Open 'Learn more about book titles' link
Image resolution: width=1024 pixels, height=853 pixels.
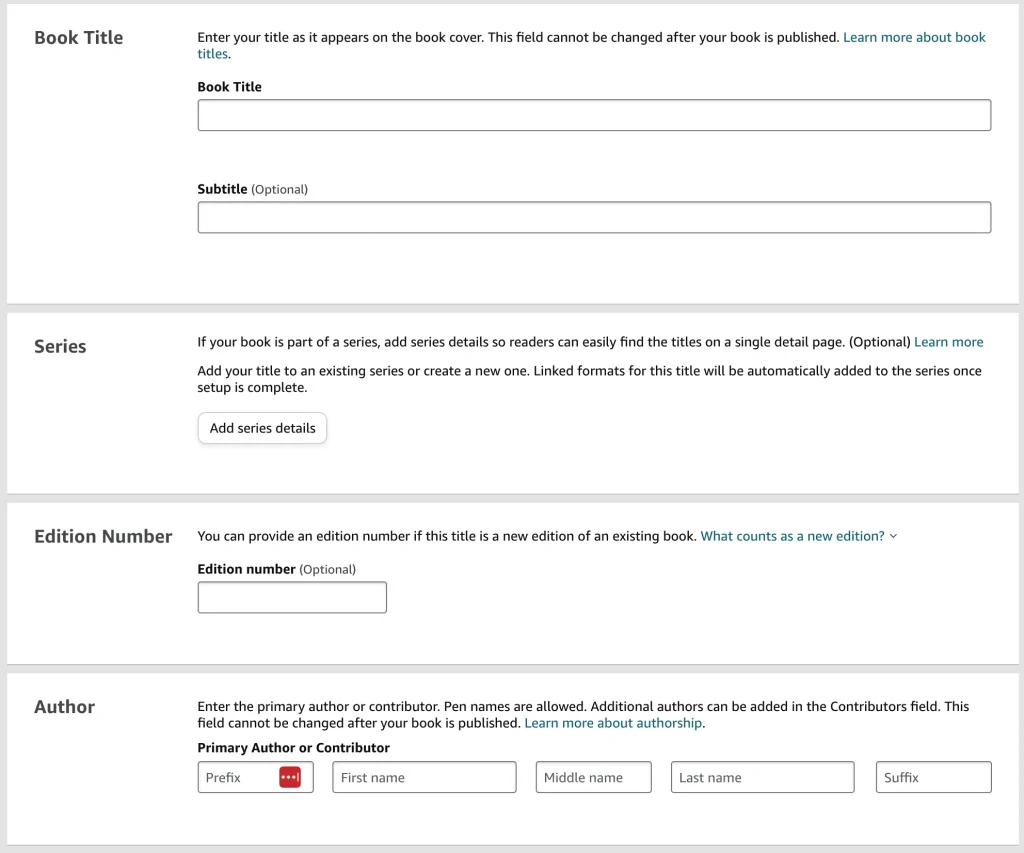tap(914, 38)
